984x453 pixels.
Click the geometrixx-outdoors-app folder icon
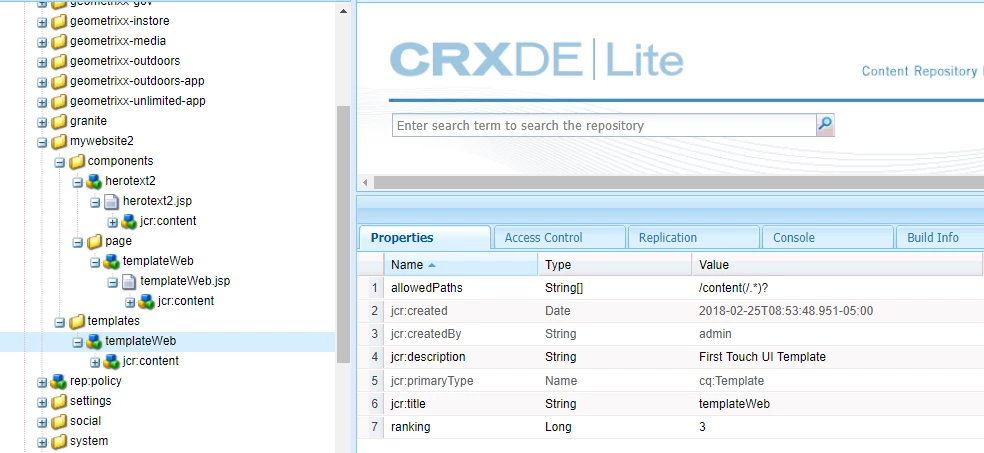pos(59,82)
